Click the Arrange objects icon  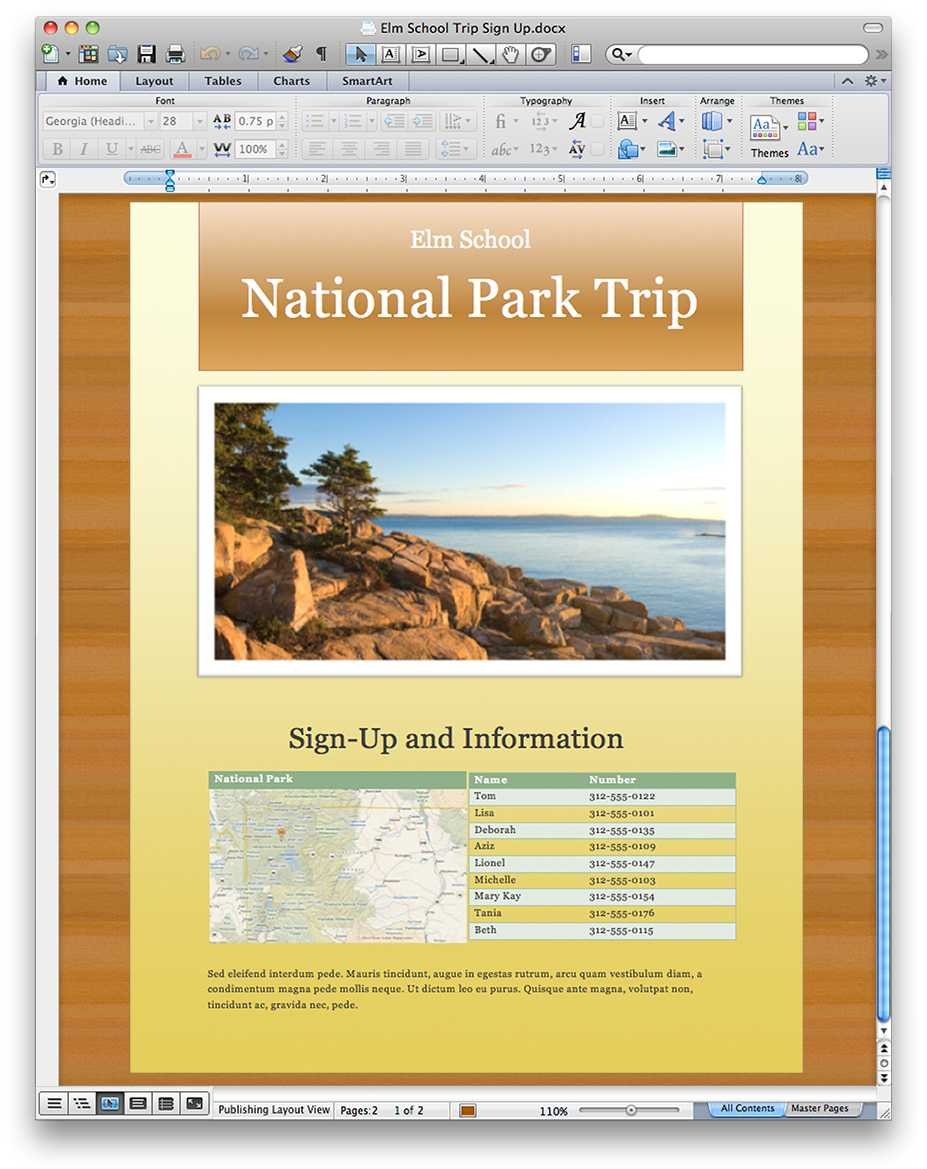(712, 121)
